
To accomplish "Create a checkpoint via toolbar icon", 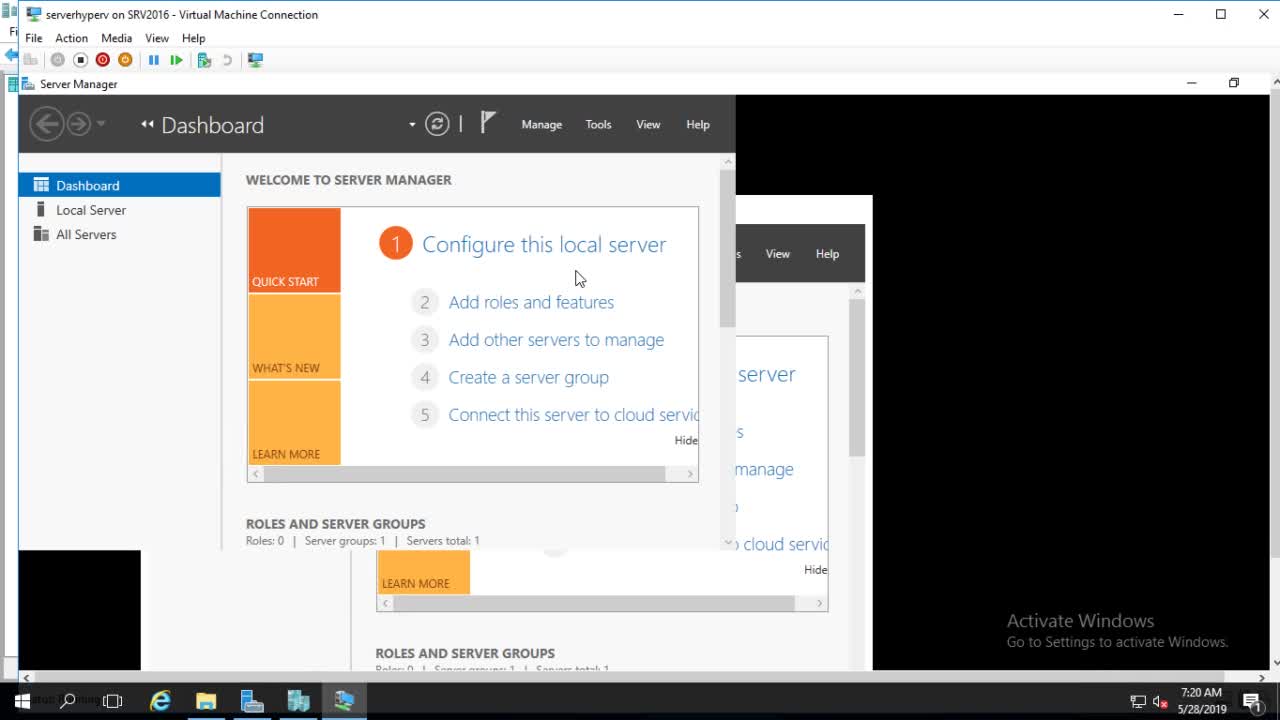I will [x=205, y=60].
